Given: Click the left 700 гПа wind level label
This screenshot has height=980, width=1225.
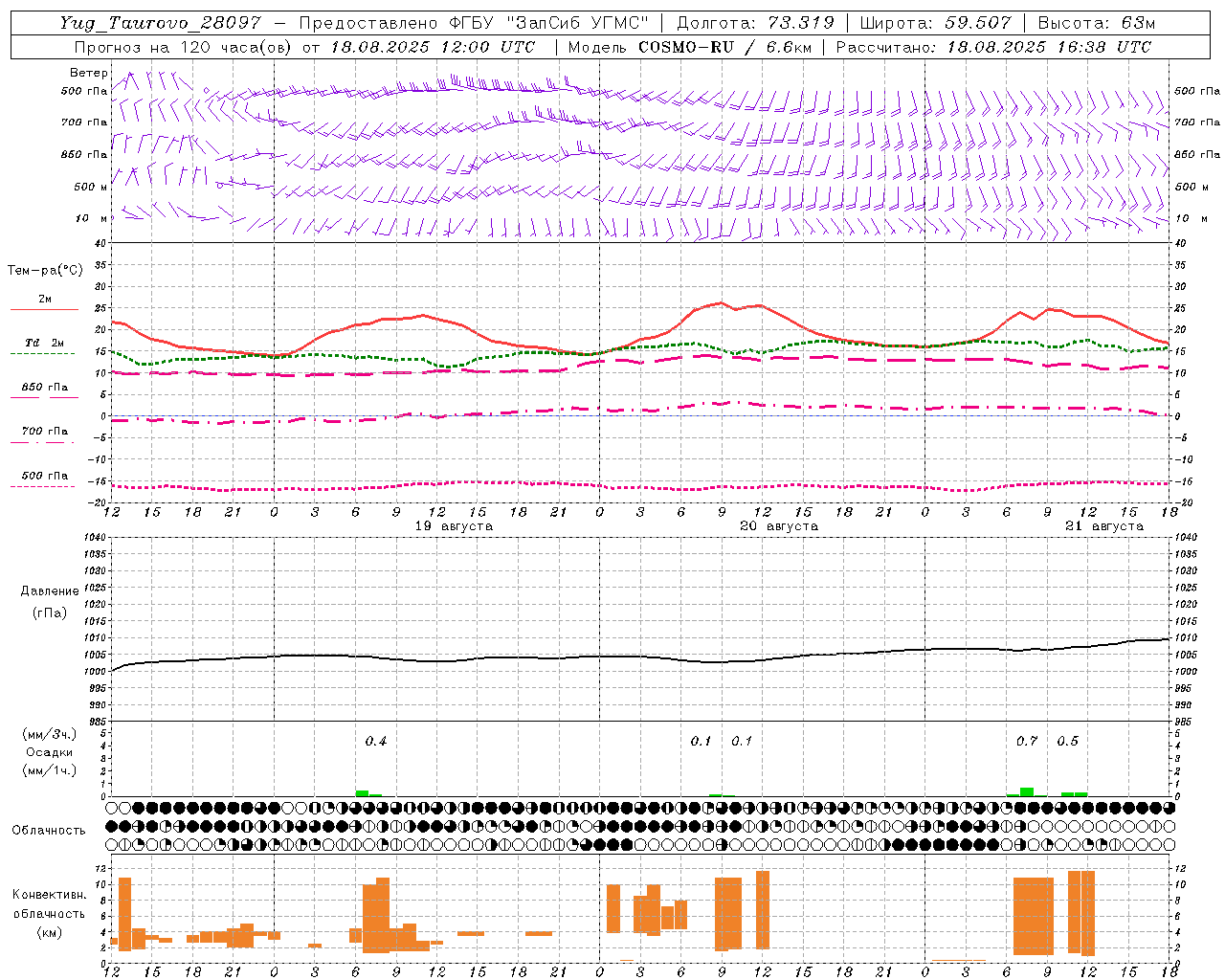Looking at the screenshot, I should click(x=84, y=122).
